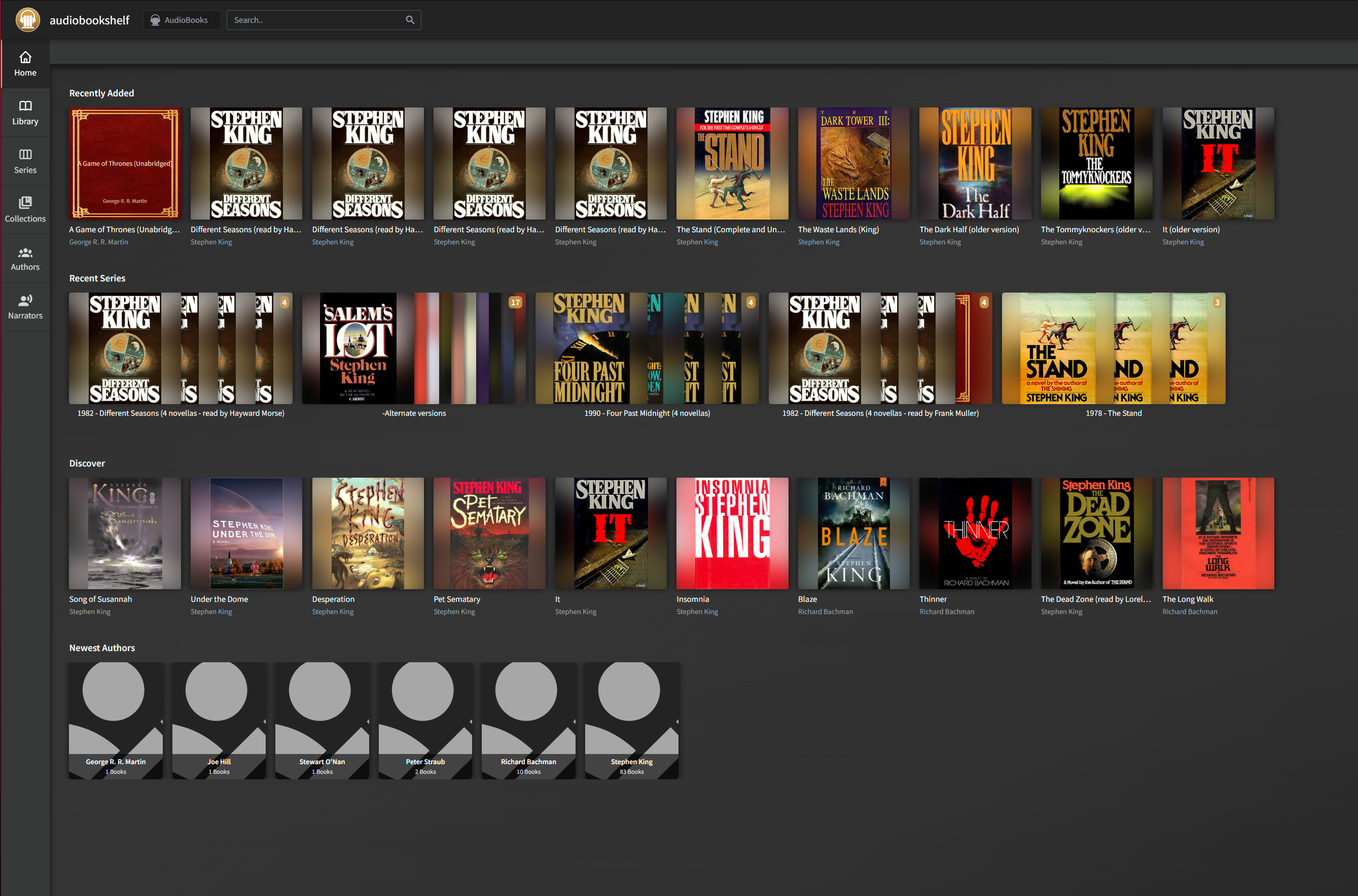The width and height of the screenshot is (1358, 896).
Task: Open Peter Straub author card
Action: 425,721
